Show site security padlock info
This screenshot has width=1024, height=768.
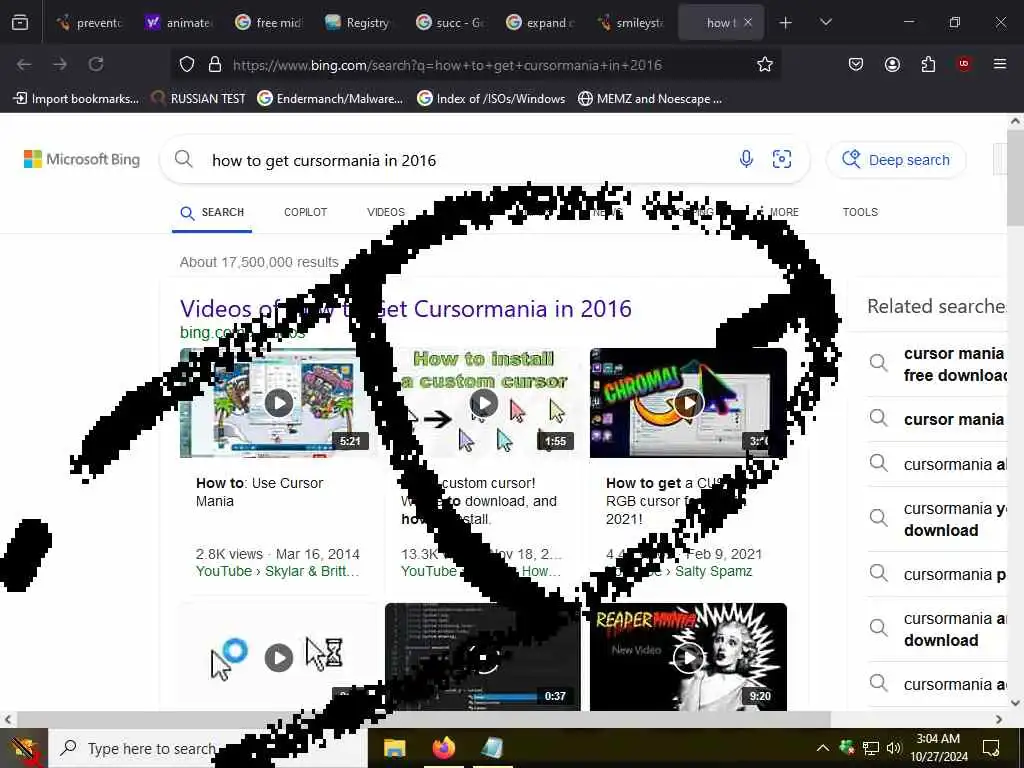215,65
